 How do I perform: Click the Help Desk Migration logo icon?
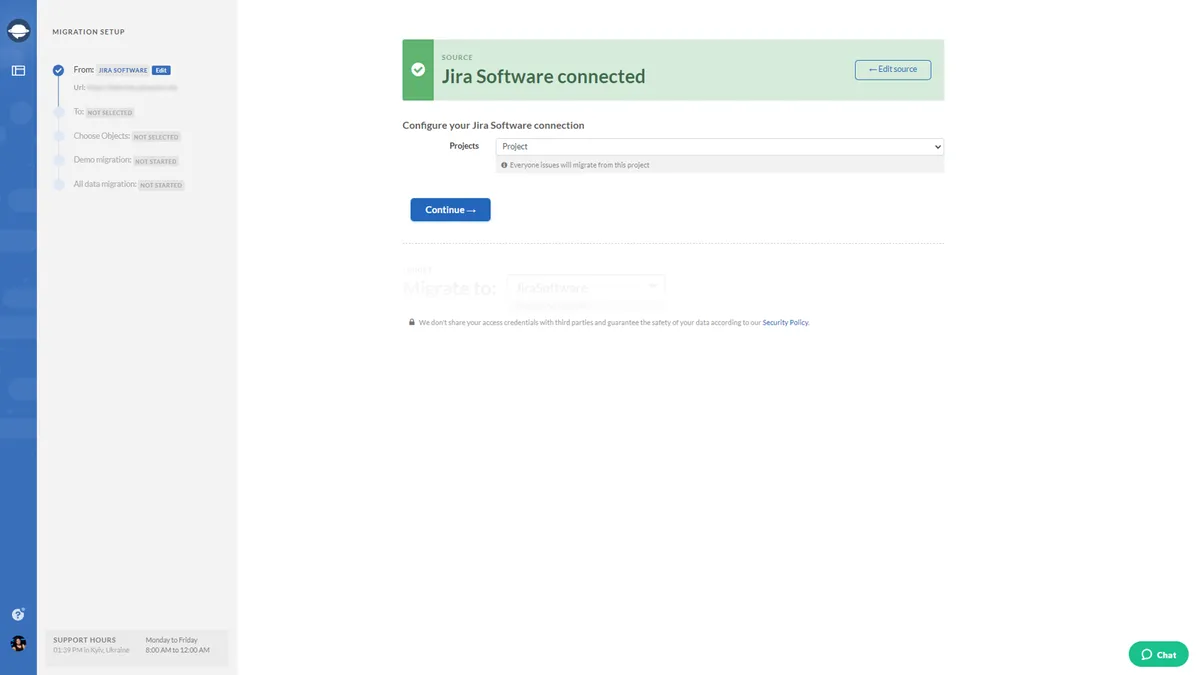pyautogui.click(x=18, y=32)
